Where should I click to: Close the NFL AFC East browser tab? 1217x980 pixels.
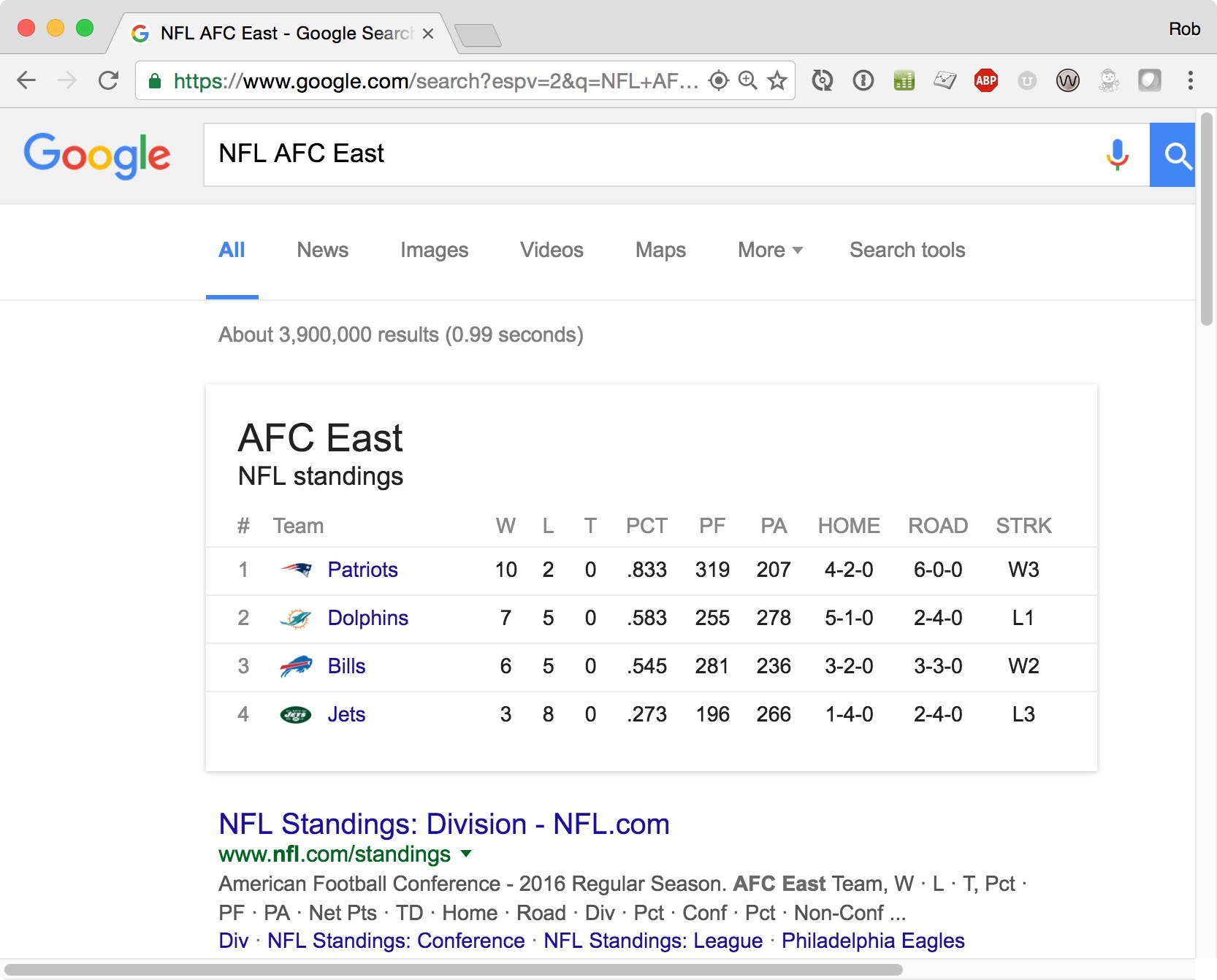tap(428, 34)
